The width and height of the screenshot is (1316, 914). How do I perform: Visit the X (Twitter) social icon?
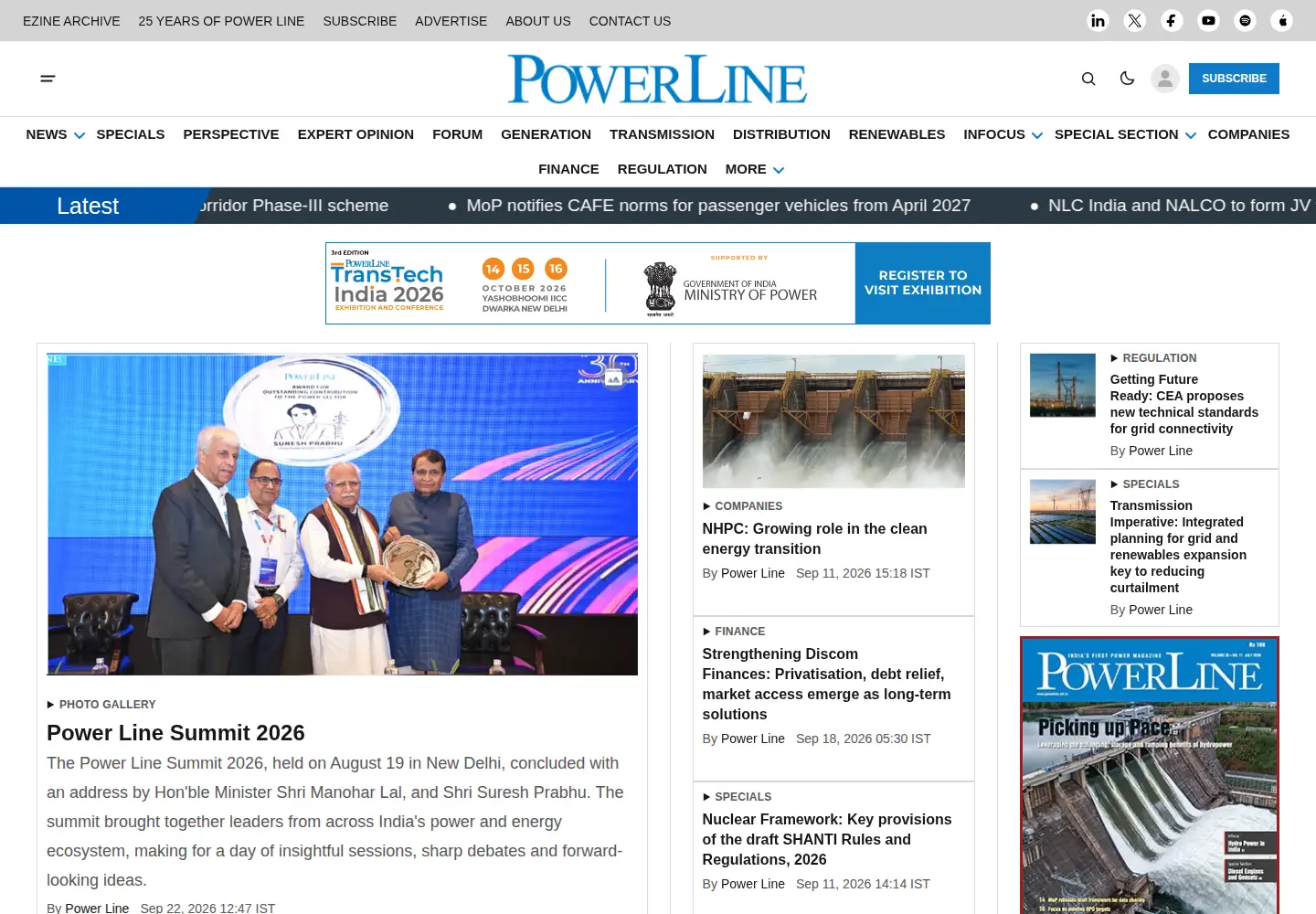click(x=1135, y=20)
